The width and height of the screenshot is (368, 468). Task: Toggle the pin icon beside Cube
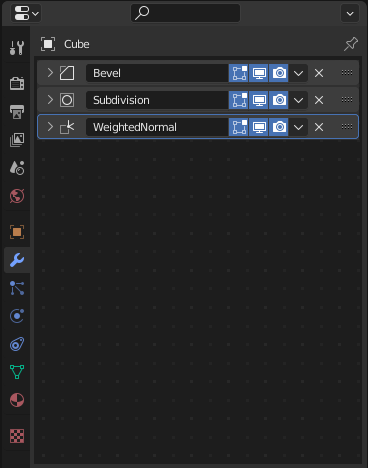(351, 44)
